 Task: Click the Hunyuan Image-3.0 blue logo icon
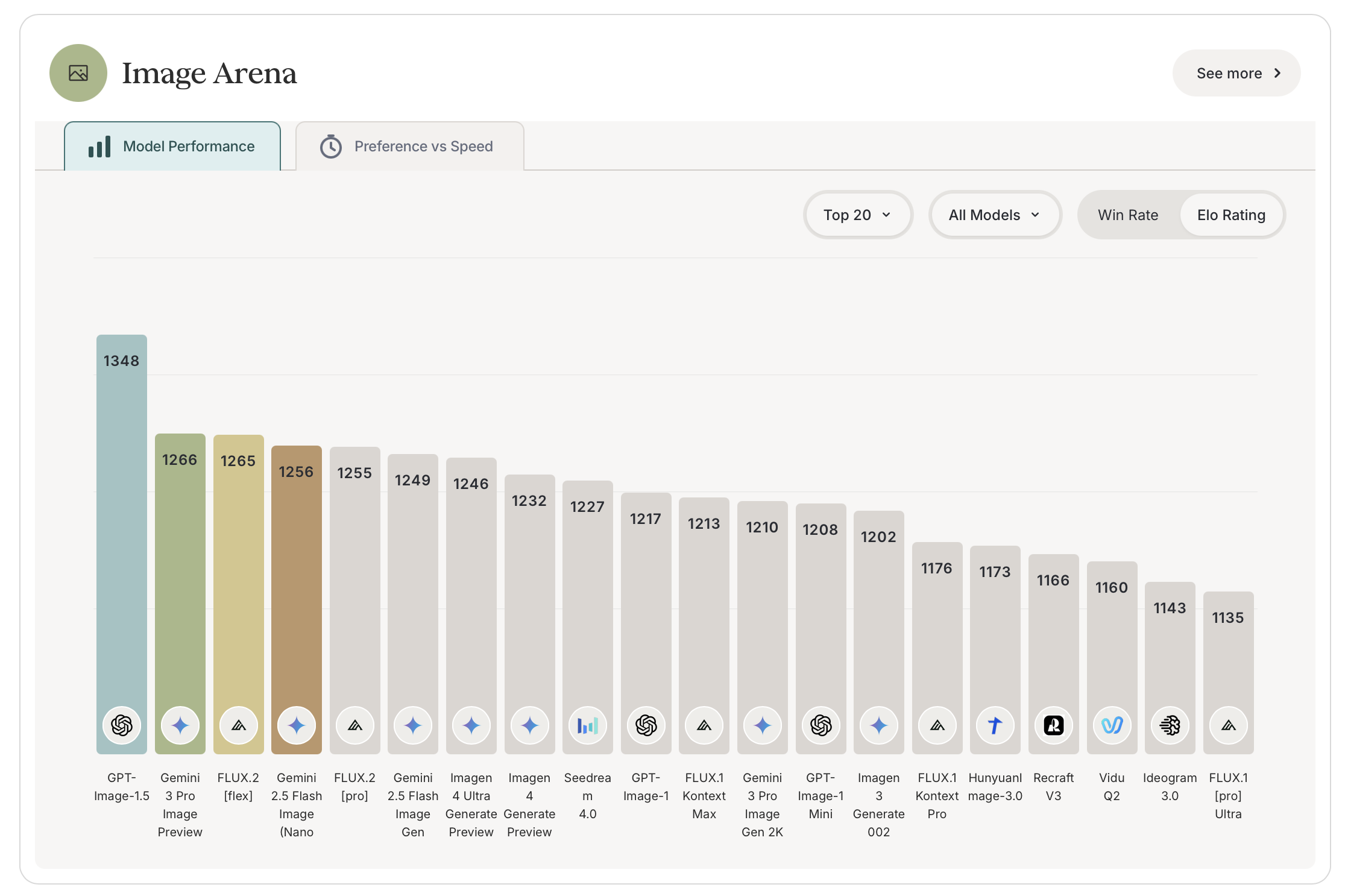(995, 725)
